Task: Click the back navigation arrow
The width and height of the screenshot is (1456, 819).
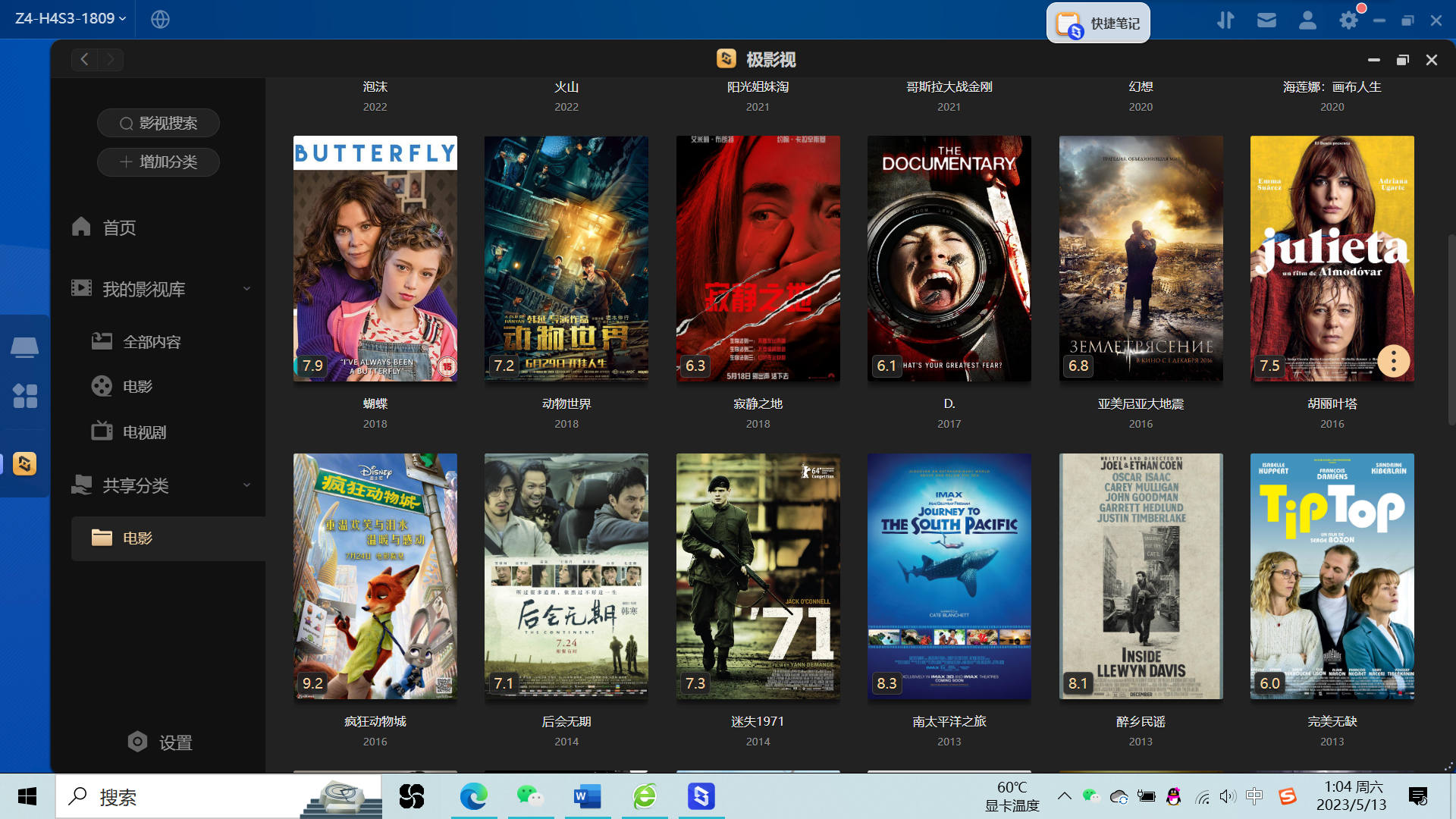Action: (x=84, y=59)
